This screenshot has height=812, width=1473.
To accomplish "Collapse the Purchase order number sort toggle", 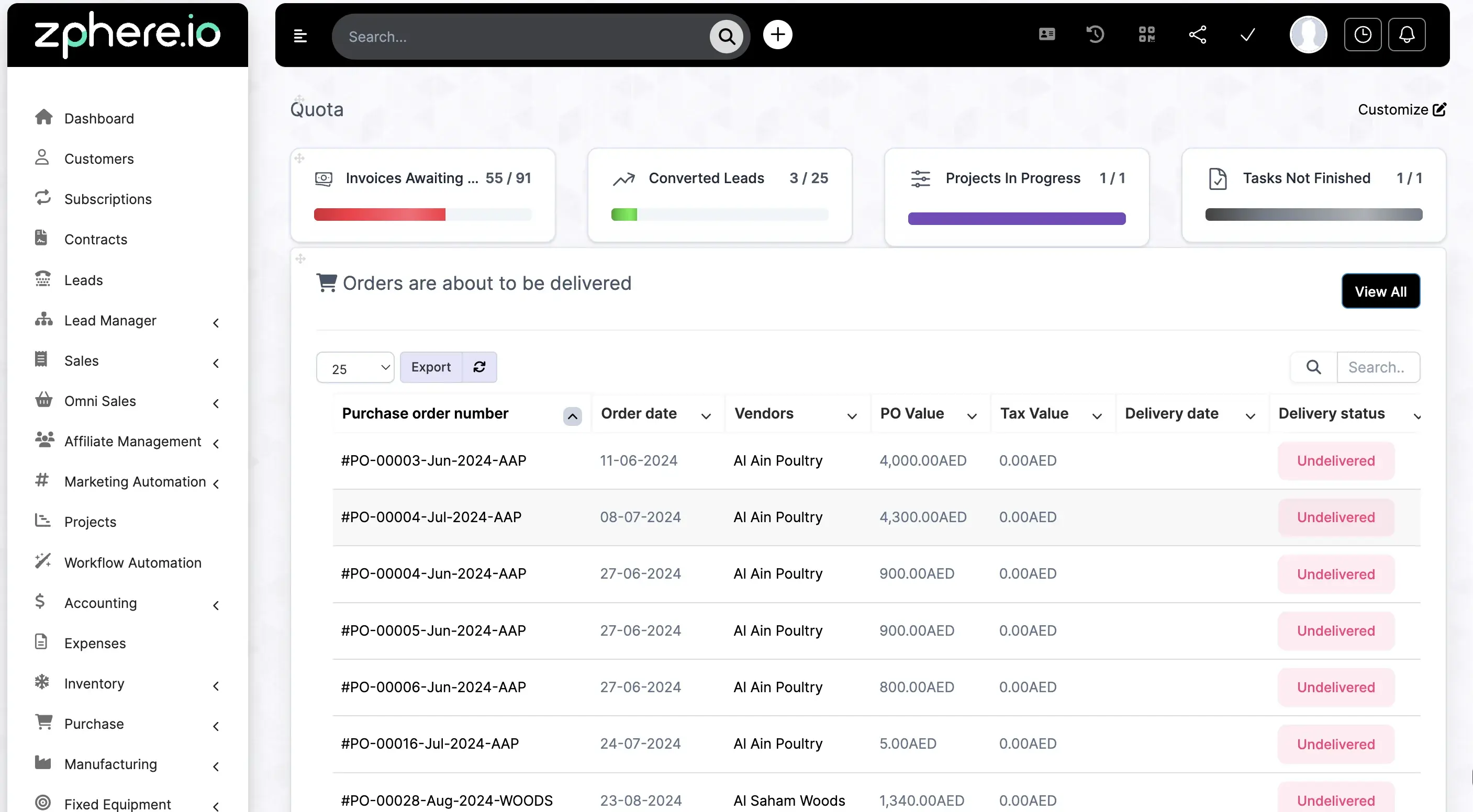I will point(572,416).
